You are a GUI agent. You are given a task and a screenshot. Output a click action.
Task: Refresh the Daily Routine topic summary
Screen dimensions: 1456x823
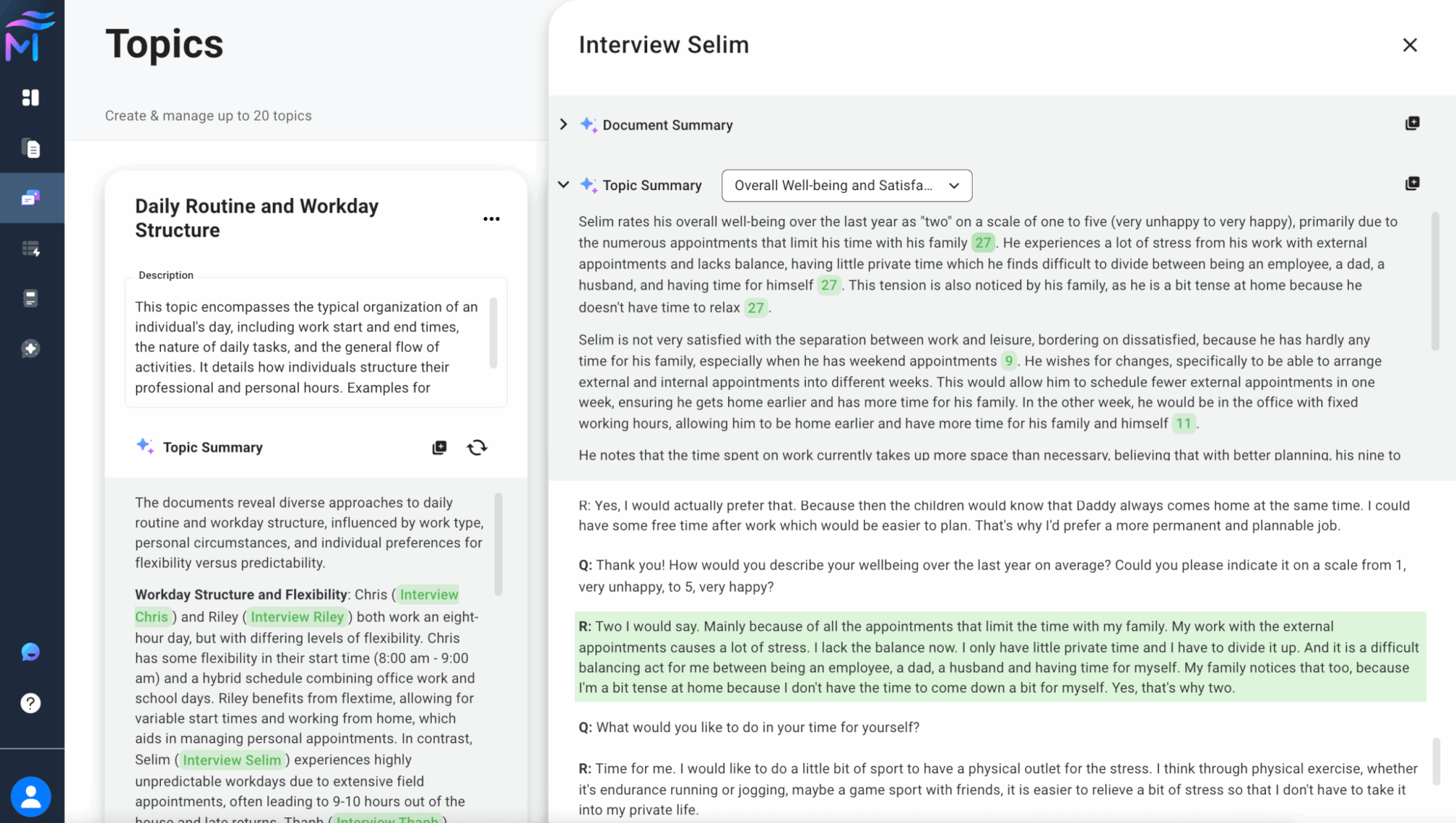click(x=477, y=447)
